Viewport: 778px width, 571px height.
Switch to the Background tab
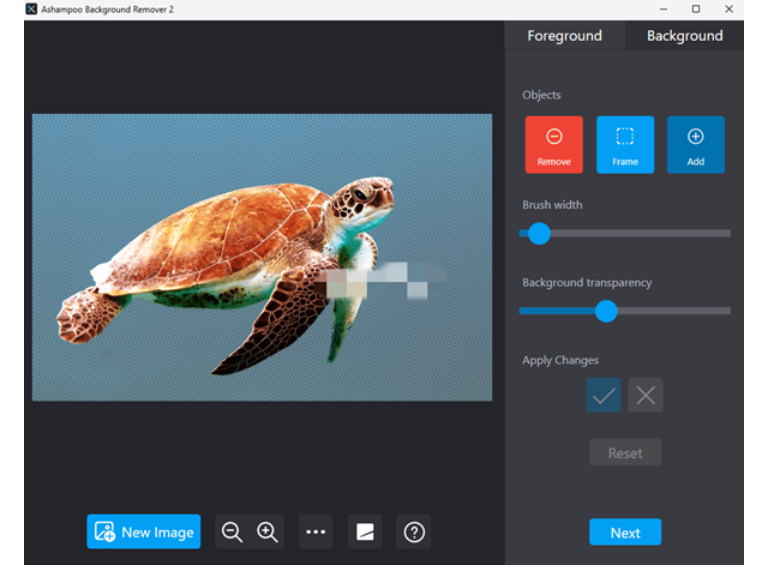coord(684,36)
